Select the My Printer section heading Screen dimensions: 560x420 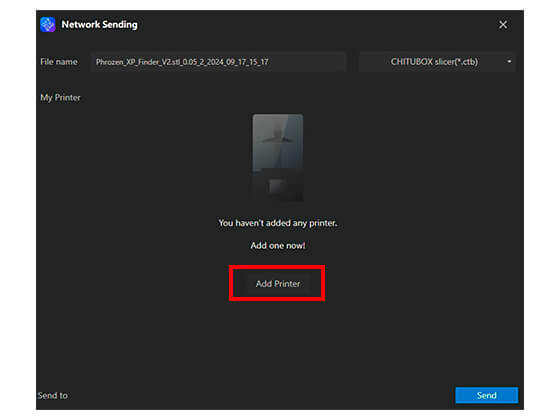(60, 98)
